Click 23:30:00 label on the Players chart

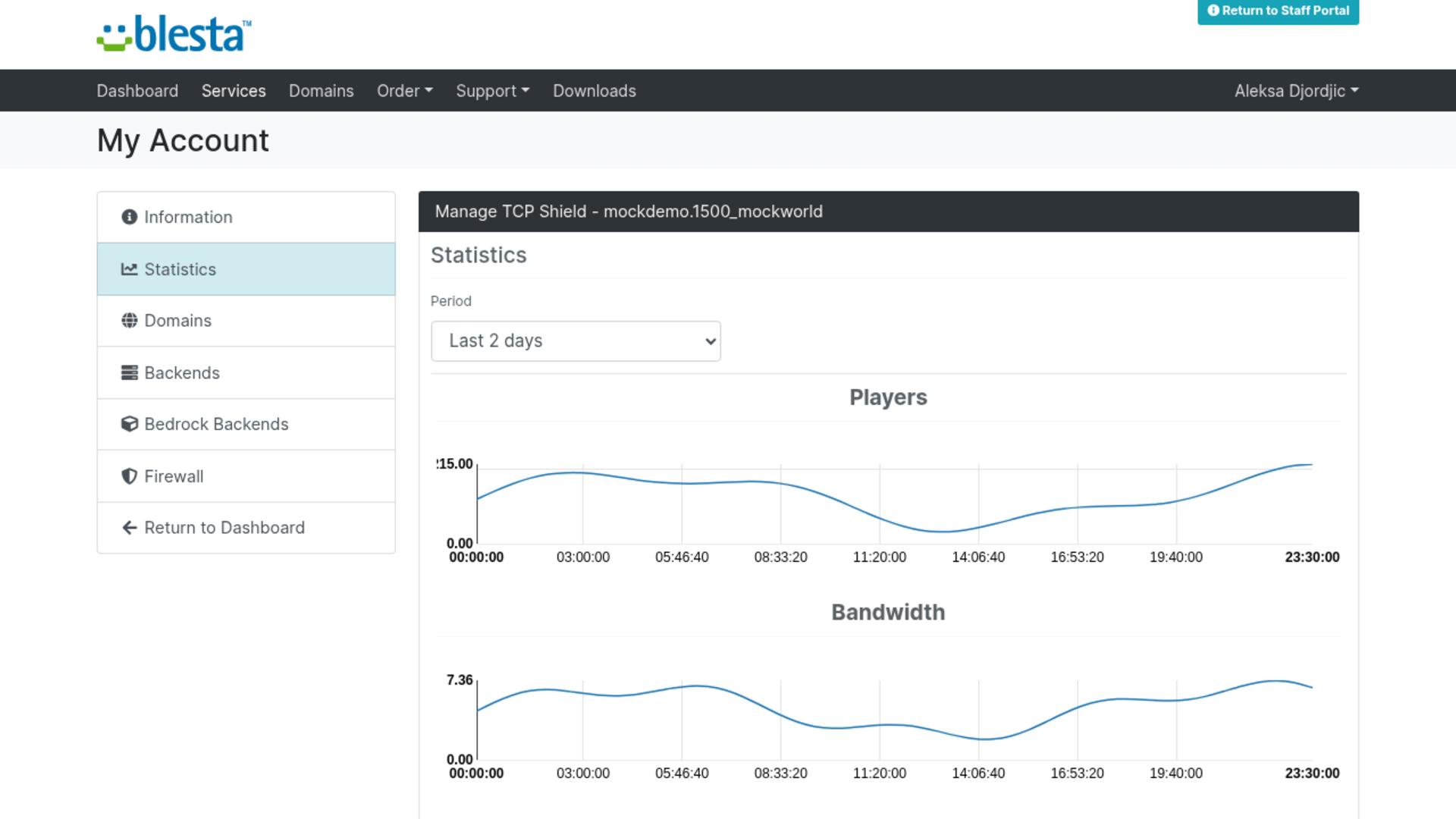(x=1312, y=557)
